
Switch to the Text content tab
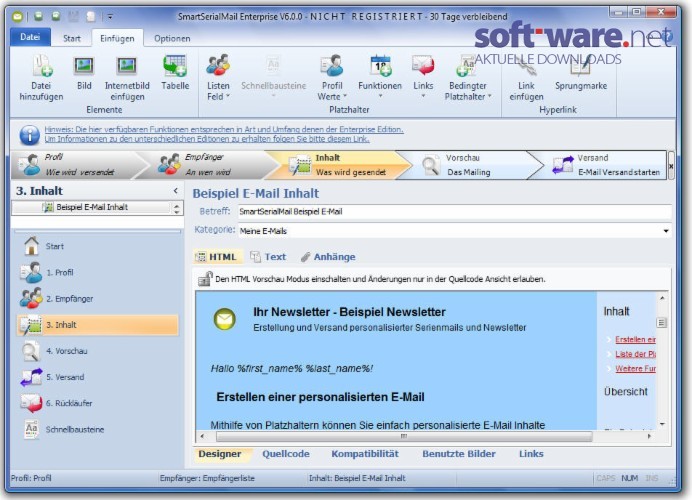268,257
